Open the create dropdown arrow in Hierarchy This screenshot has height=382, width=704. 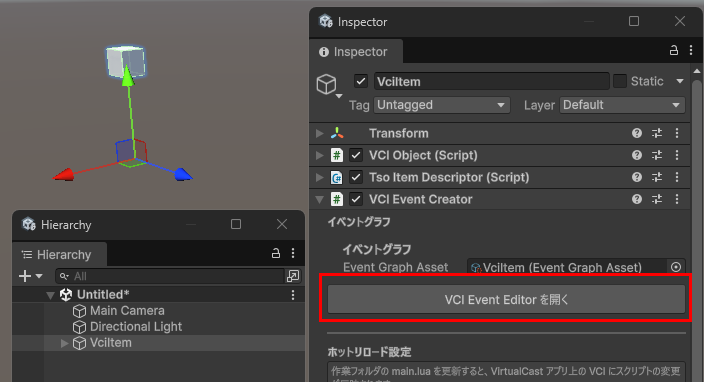point(39,276)
